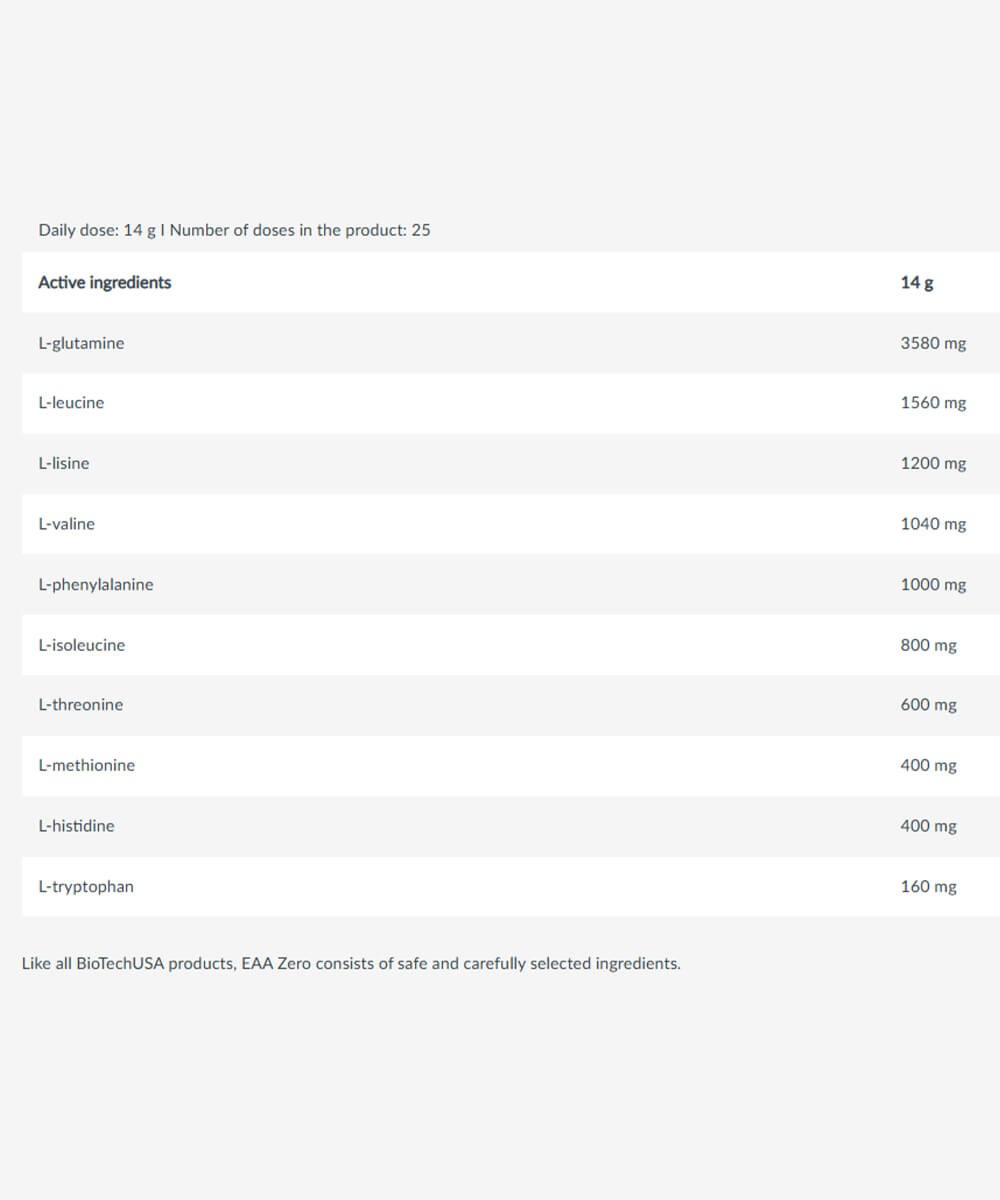Click the 160 mg amount
This screenshot has height=1200, width=1000.
tap(928, 886)
